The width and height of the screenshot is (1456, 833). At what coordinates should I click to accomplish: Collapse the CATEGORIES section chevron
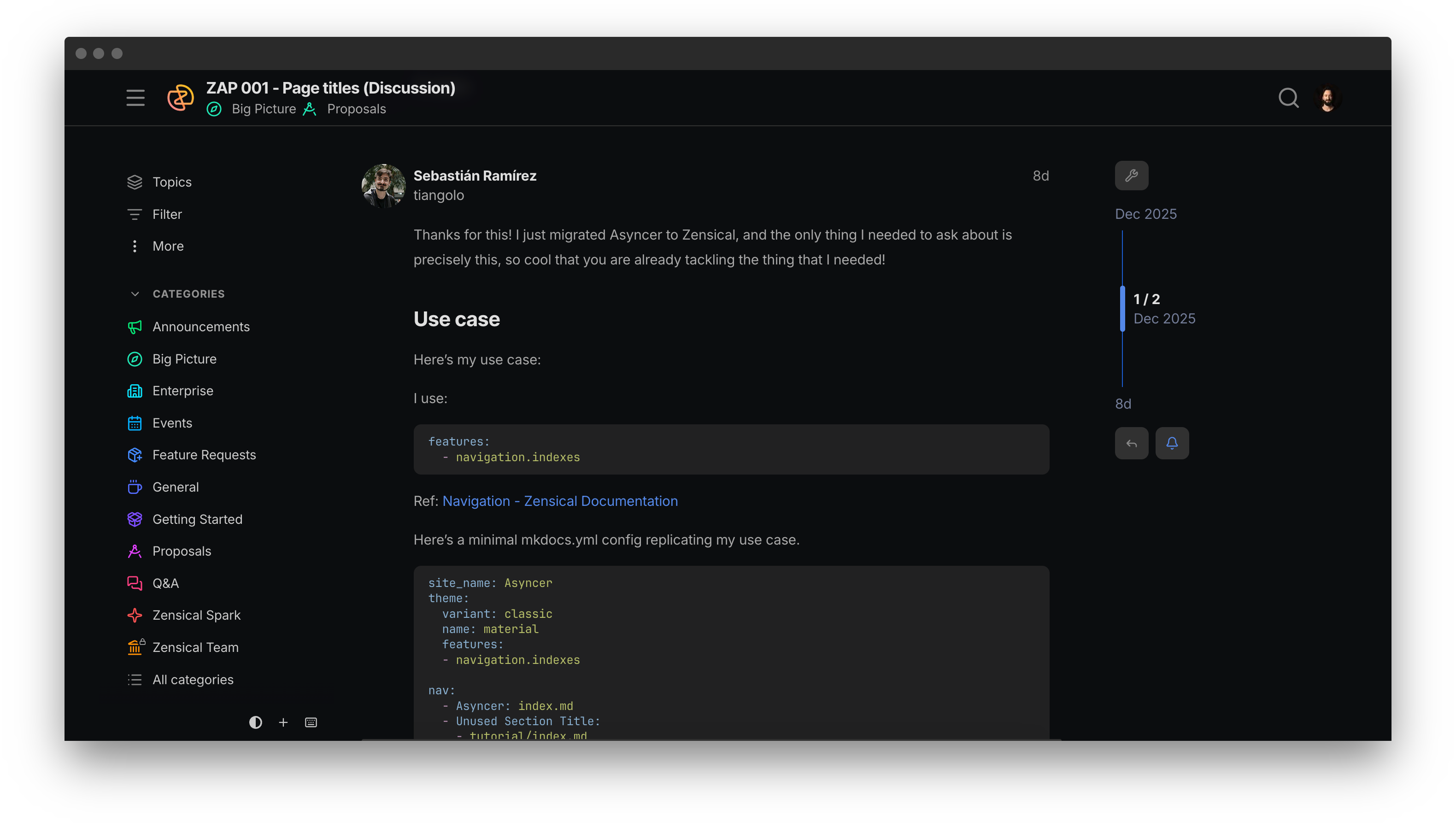[x=135, y=294]
